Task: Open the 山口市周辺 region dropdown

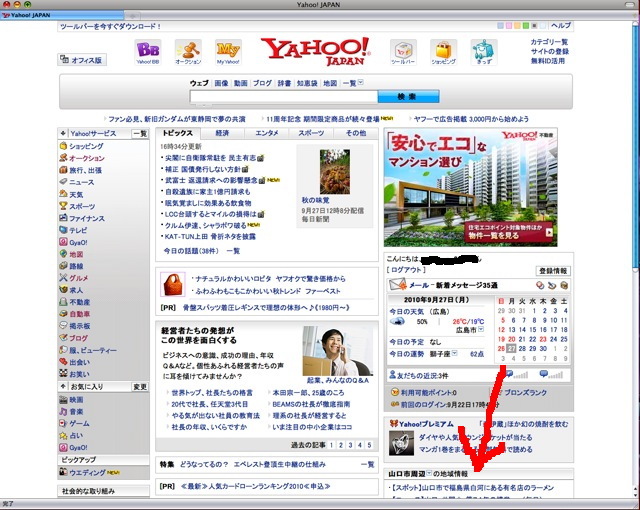Action: [x=429, y=473]
